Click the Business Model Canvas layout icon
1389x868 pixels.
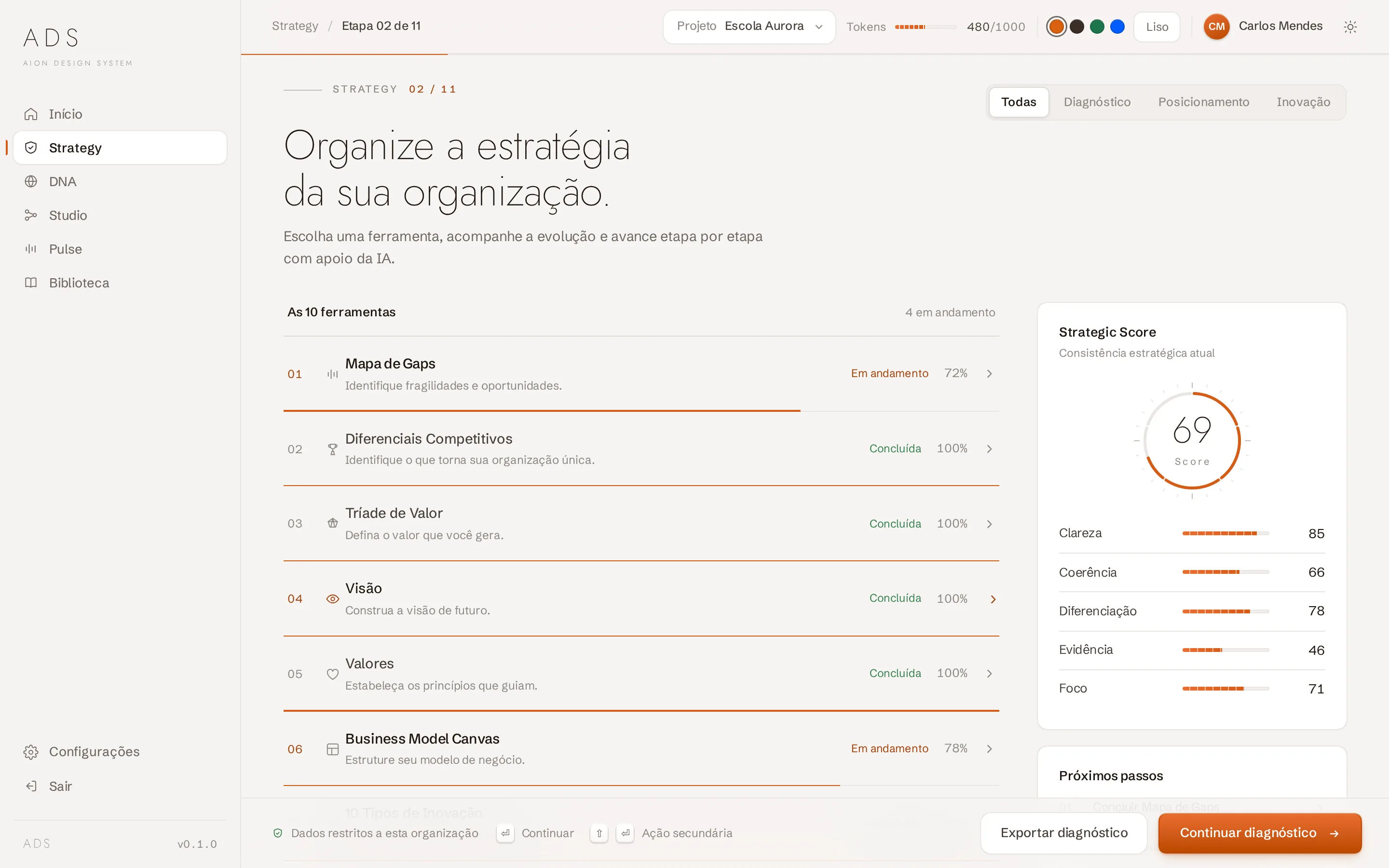[x=332, y=749]
